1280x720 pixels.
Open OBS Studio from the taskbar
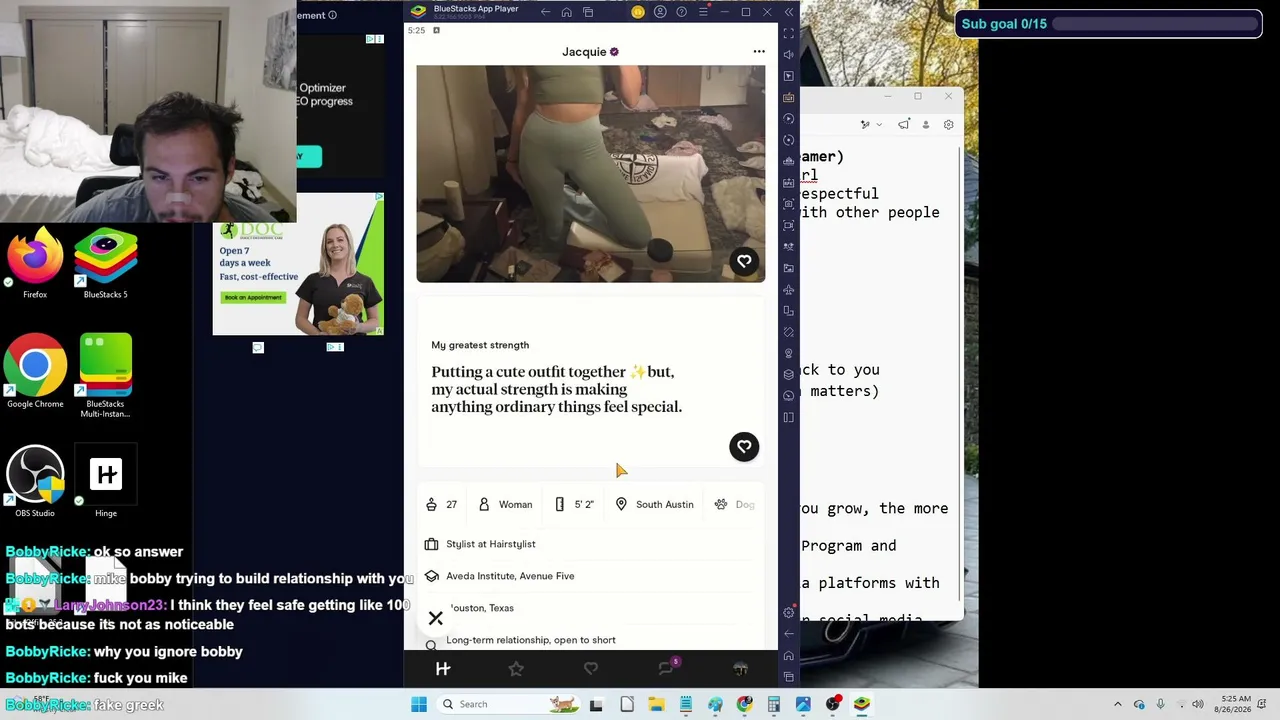click(833, 704)
